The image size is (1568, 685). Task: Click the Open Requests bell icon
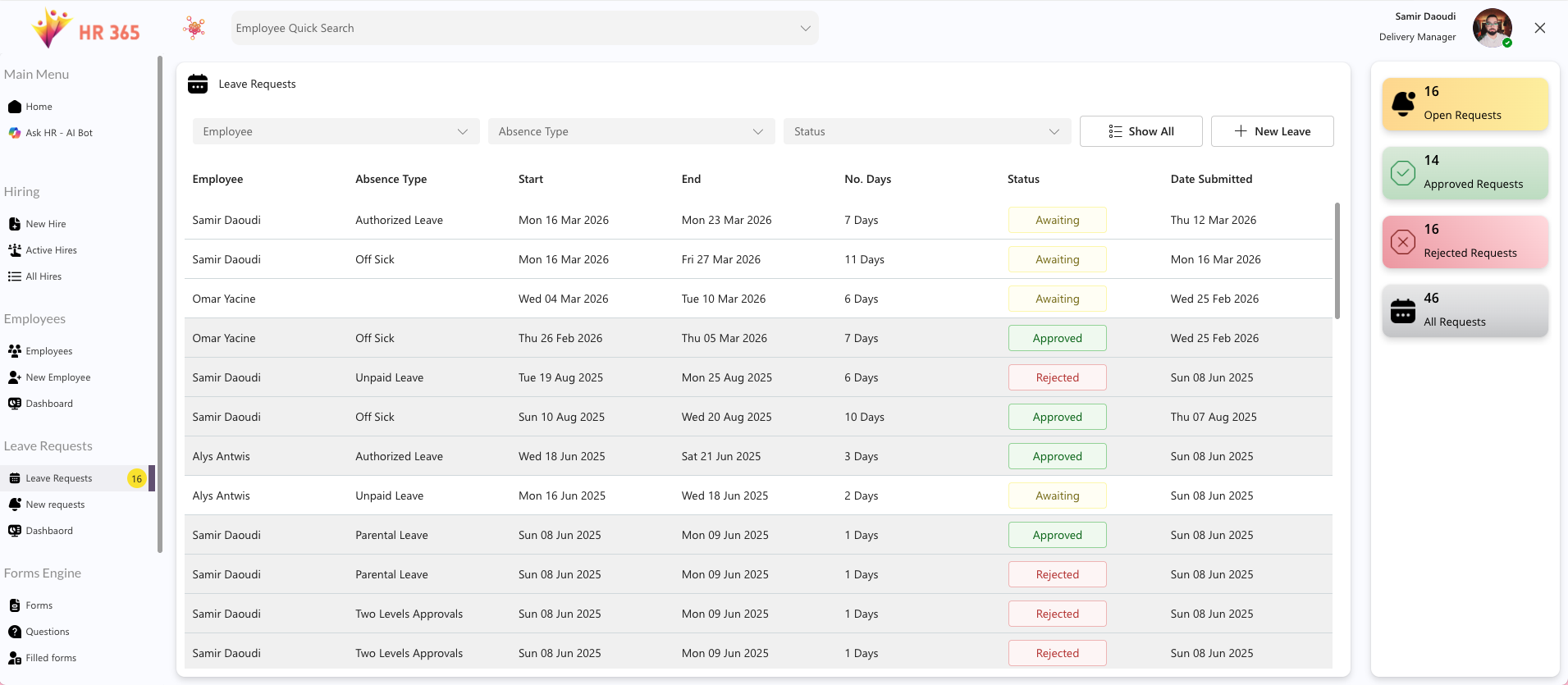tap(1403, 104)
